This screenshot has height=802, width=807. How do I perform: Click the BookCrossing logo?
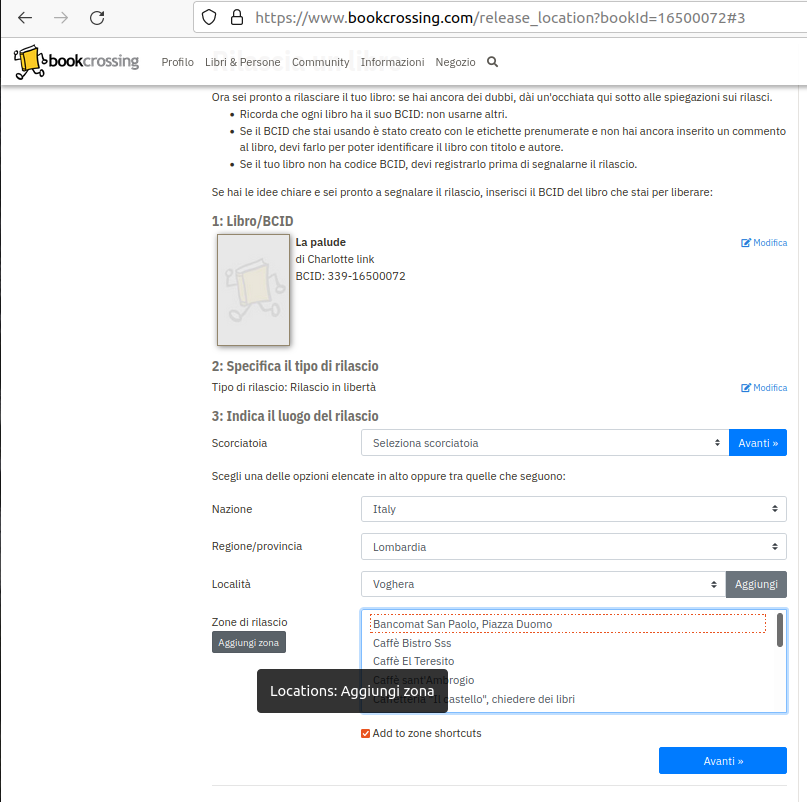tap(76, 62)
